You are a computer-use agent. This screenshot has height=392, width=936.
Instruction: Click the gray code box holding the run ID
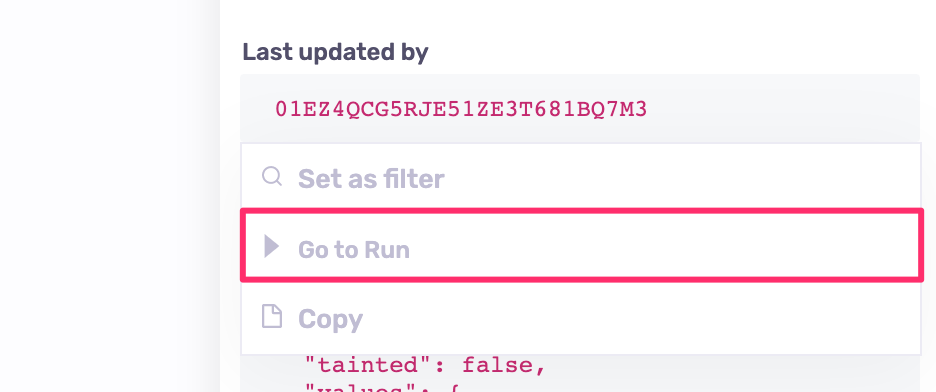click(x=580, y=109)
